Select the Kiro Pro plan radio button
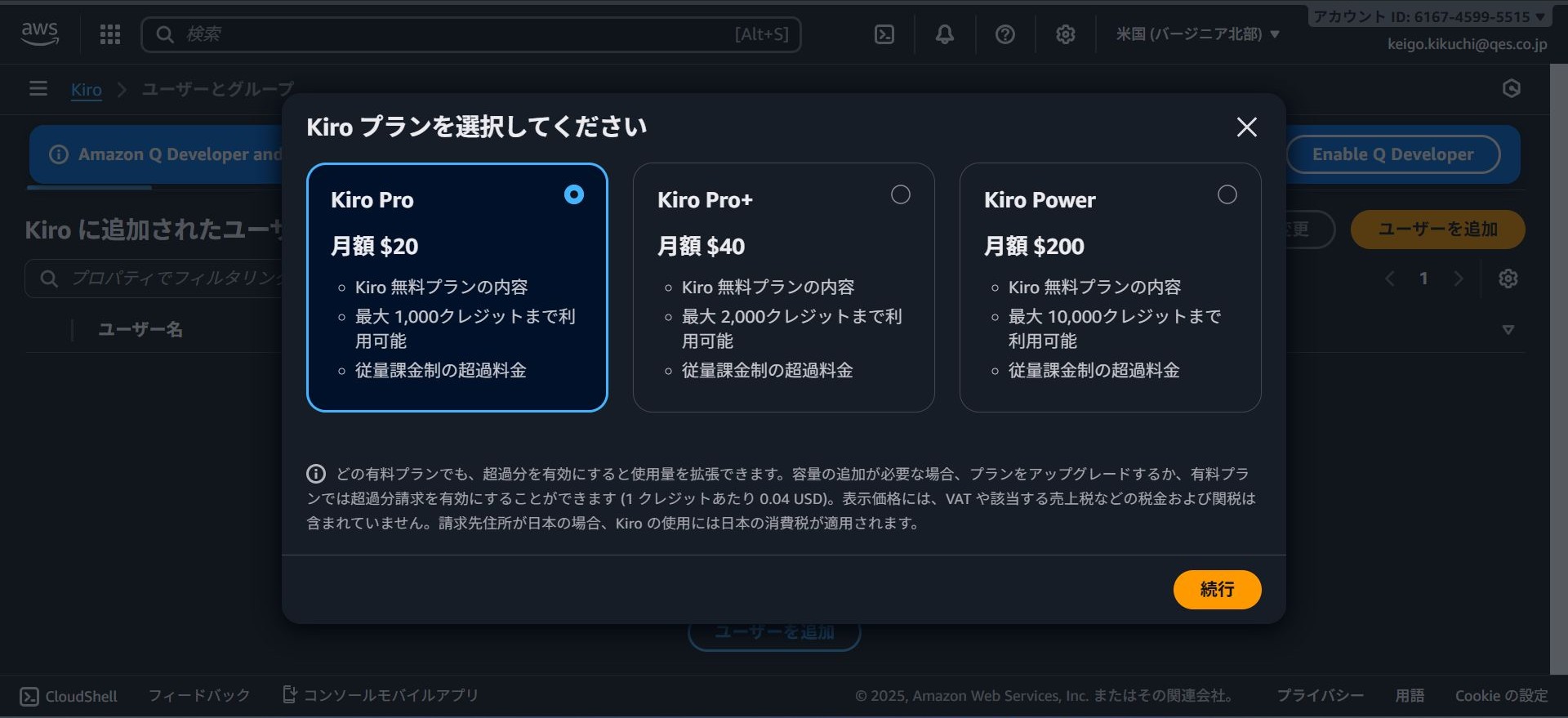 (x=574, y=194)
